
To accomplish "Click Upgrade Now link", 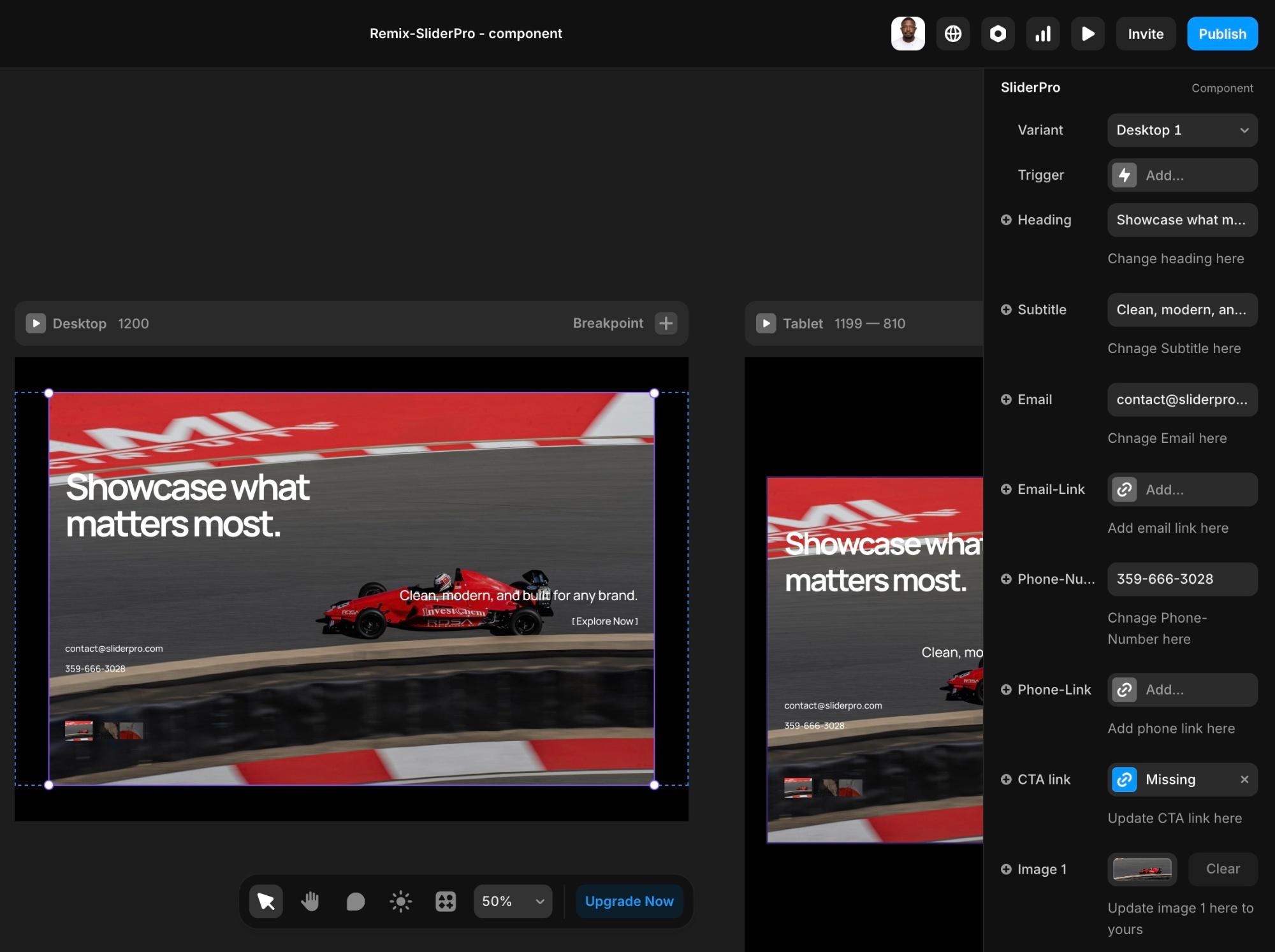I will tap(629, 901).
